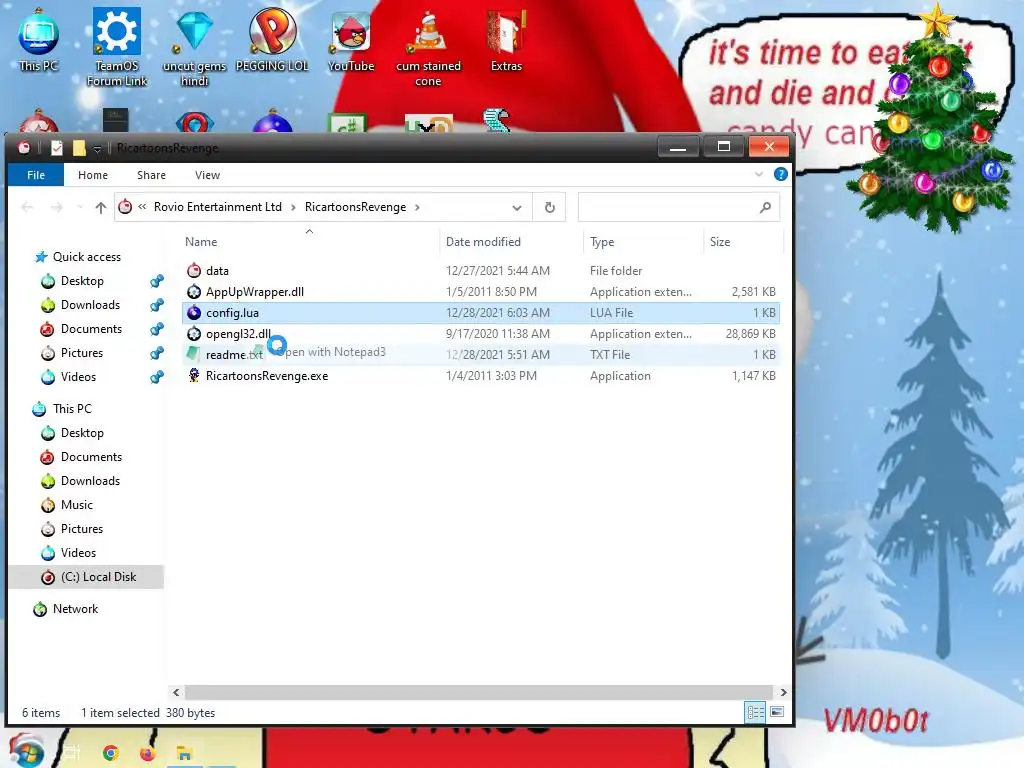Open Music under This PC

tap(76, 505)
